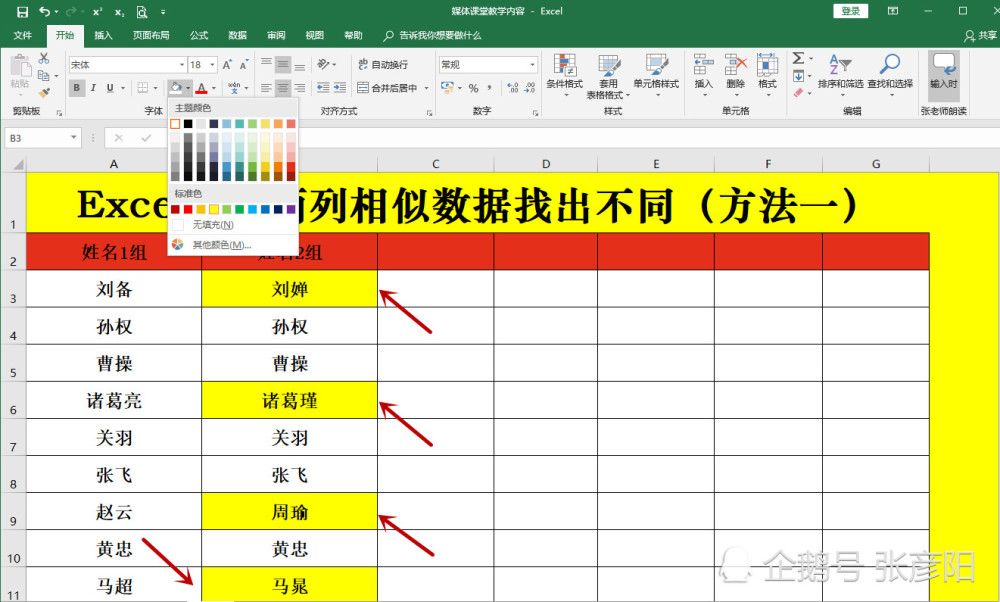1000x602 pixels.
Task: Toggle middle vertical alignment
Action: pos(283,64)
